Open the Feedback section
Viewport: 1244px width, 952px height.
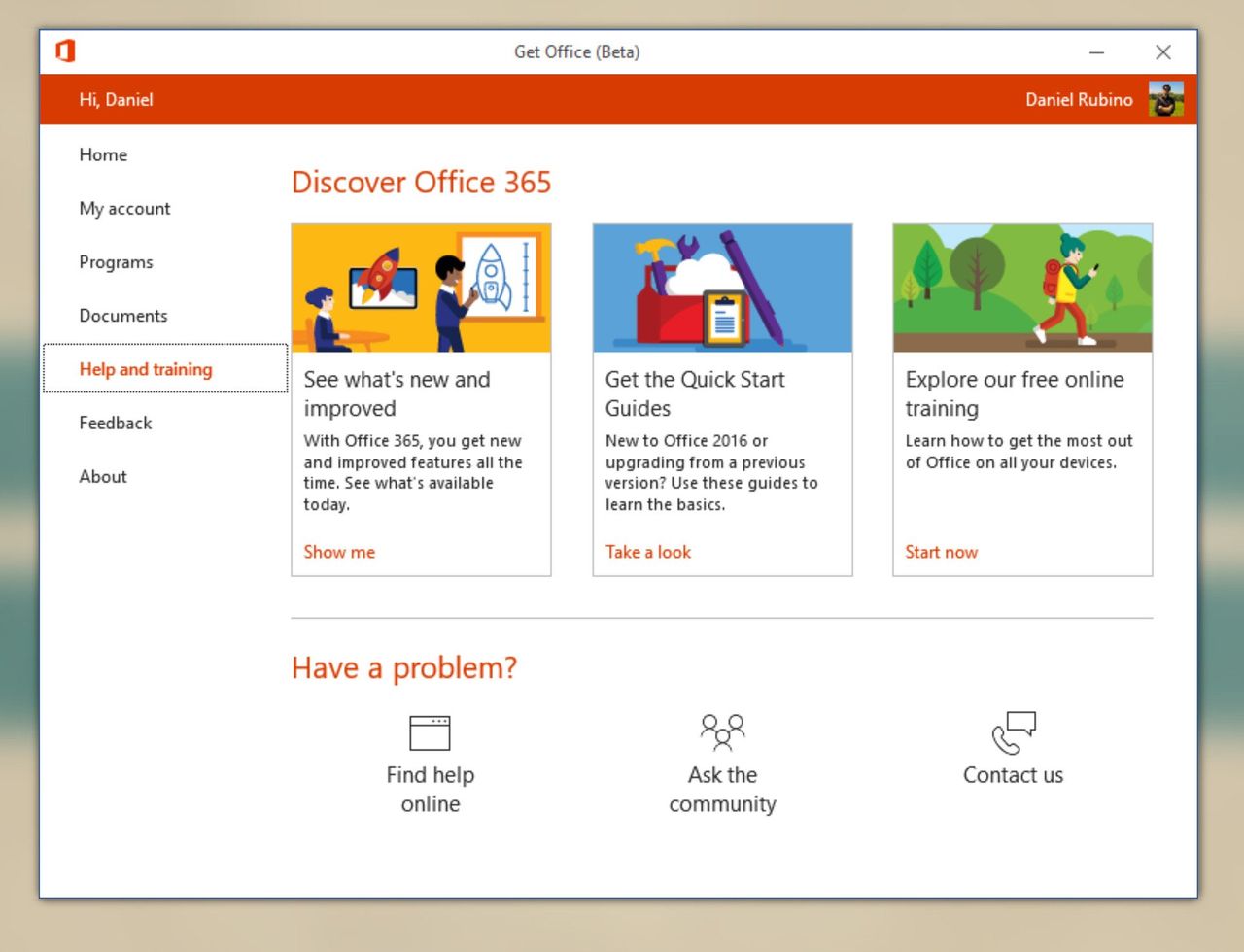tap(116, 423)
